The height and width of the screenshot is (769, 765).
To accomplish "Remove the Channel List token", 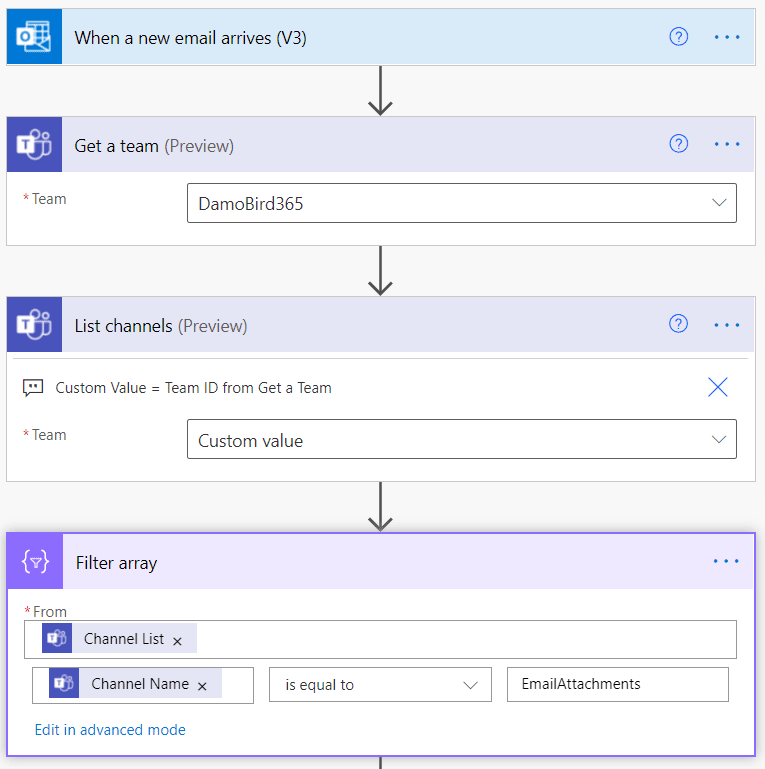I will pyautogui.click(x=178, y=640).
